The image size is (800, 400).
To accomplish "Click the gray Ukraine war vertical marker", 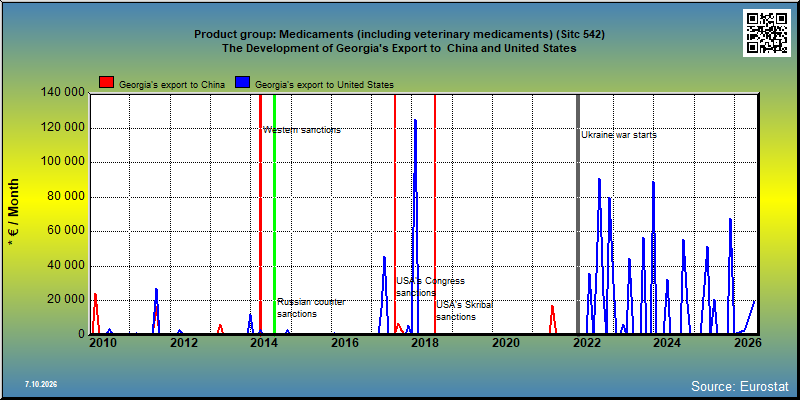I will (x=578, y=214).
